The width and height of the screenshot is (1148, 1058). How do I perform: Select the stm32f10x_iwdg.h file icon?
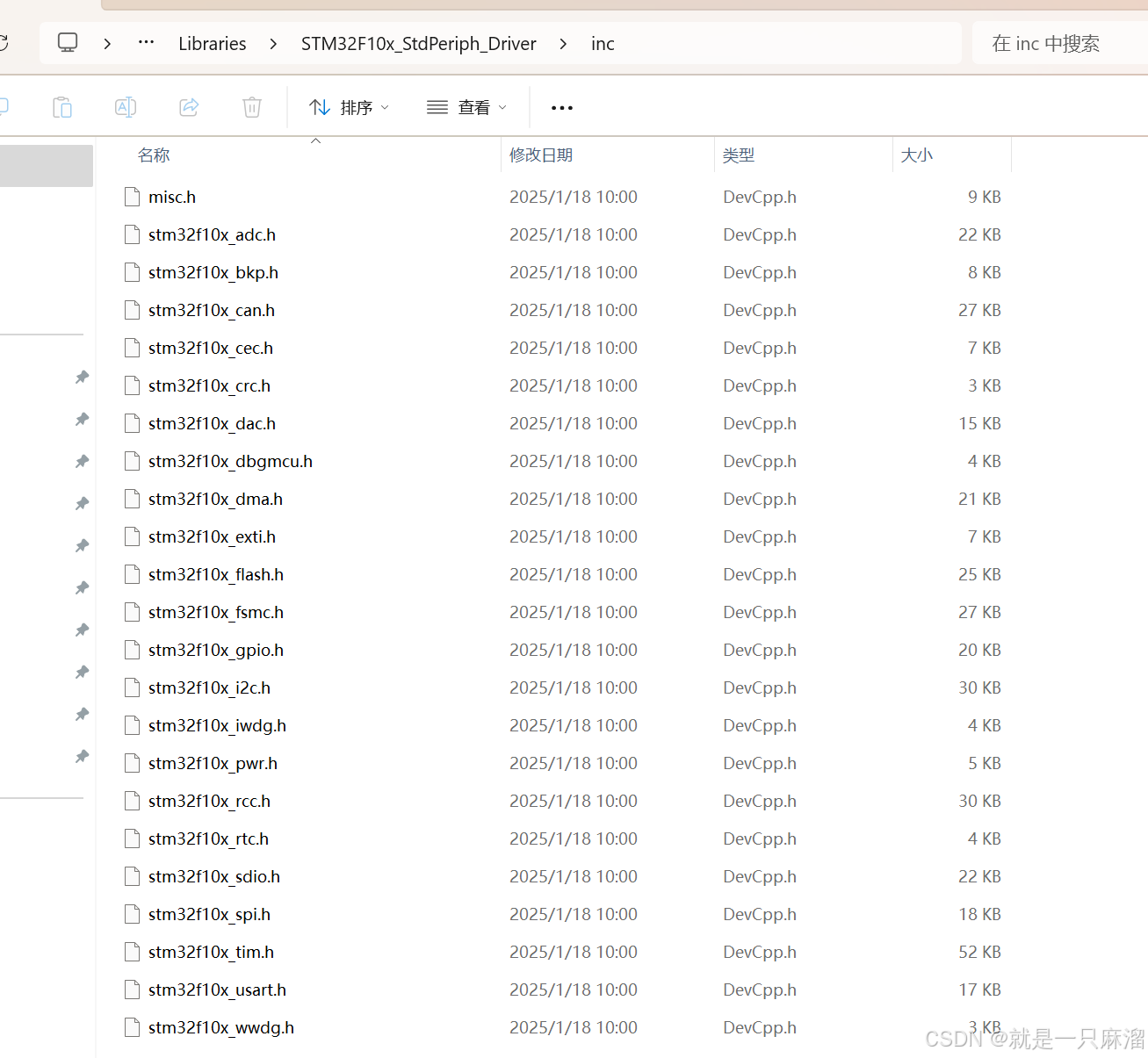(x=133, y=725)
